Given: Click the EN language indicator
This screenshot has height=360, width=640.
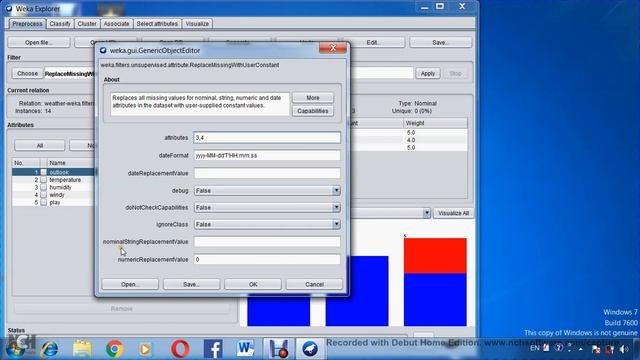Looking at the screenshot, I should 535,348.
